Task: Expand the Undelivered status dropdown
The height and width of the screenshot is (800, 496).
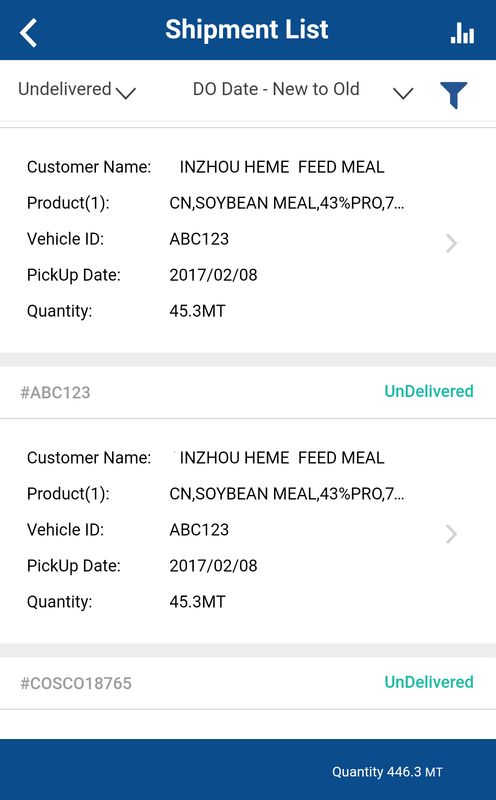Action: (77, 90)
